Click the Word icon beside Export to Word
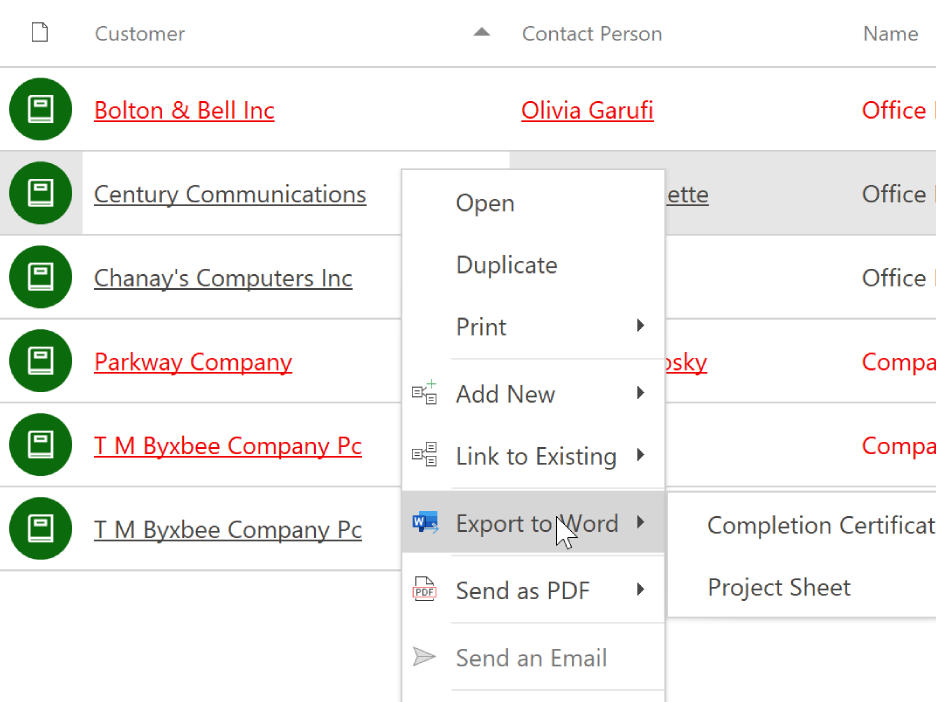 click(425, 522)
